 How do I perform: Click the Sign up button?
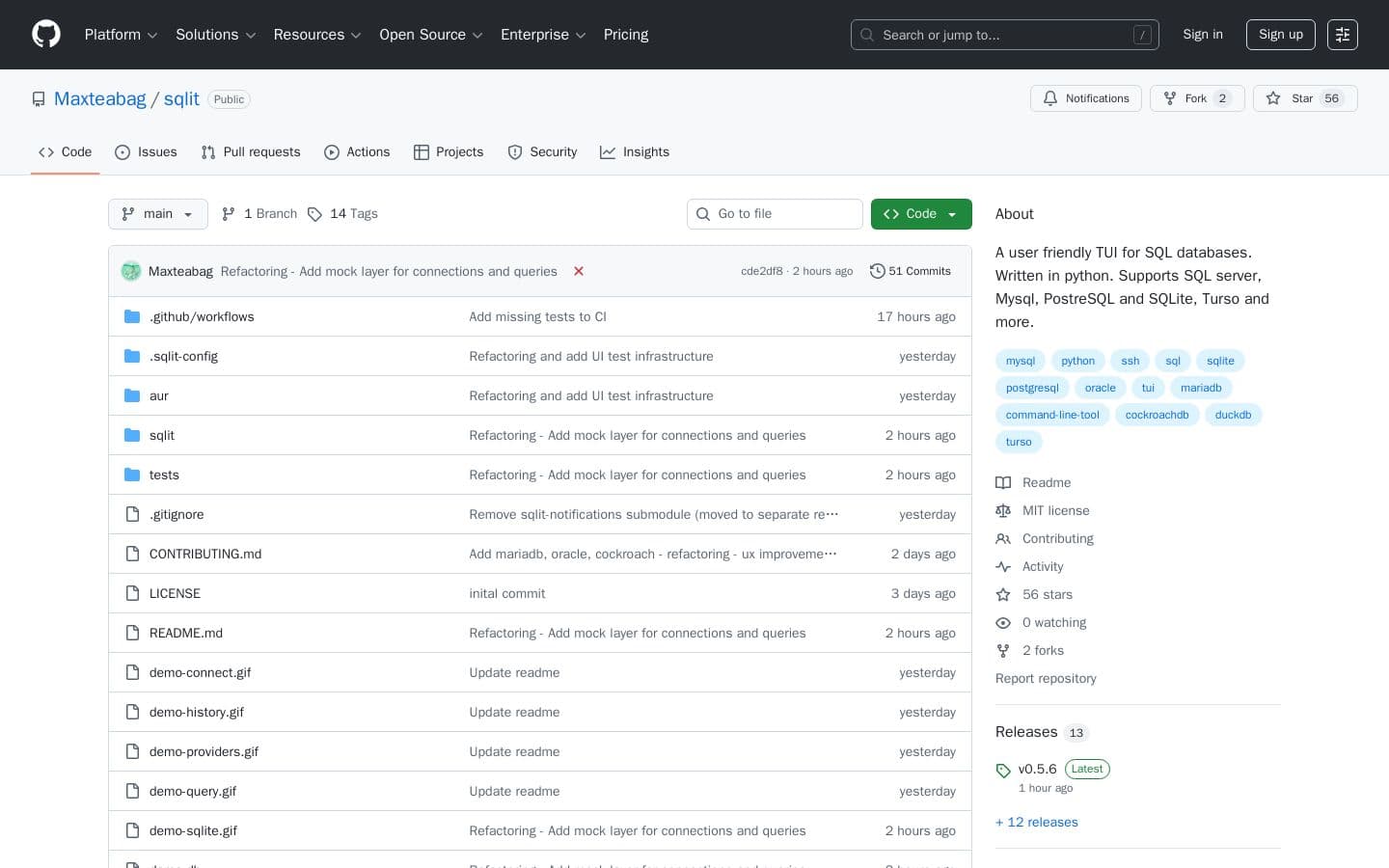(1280, 35)
